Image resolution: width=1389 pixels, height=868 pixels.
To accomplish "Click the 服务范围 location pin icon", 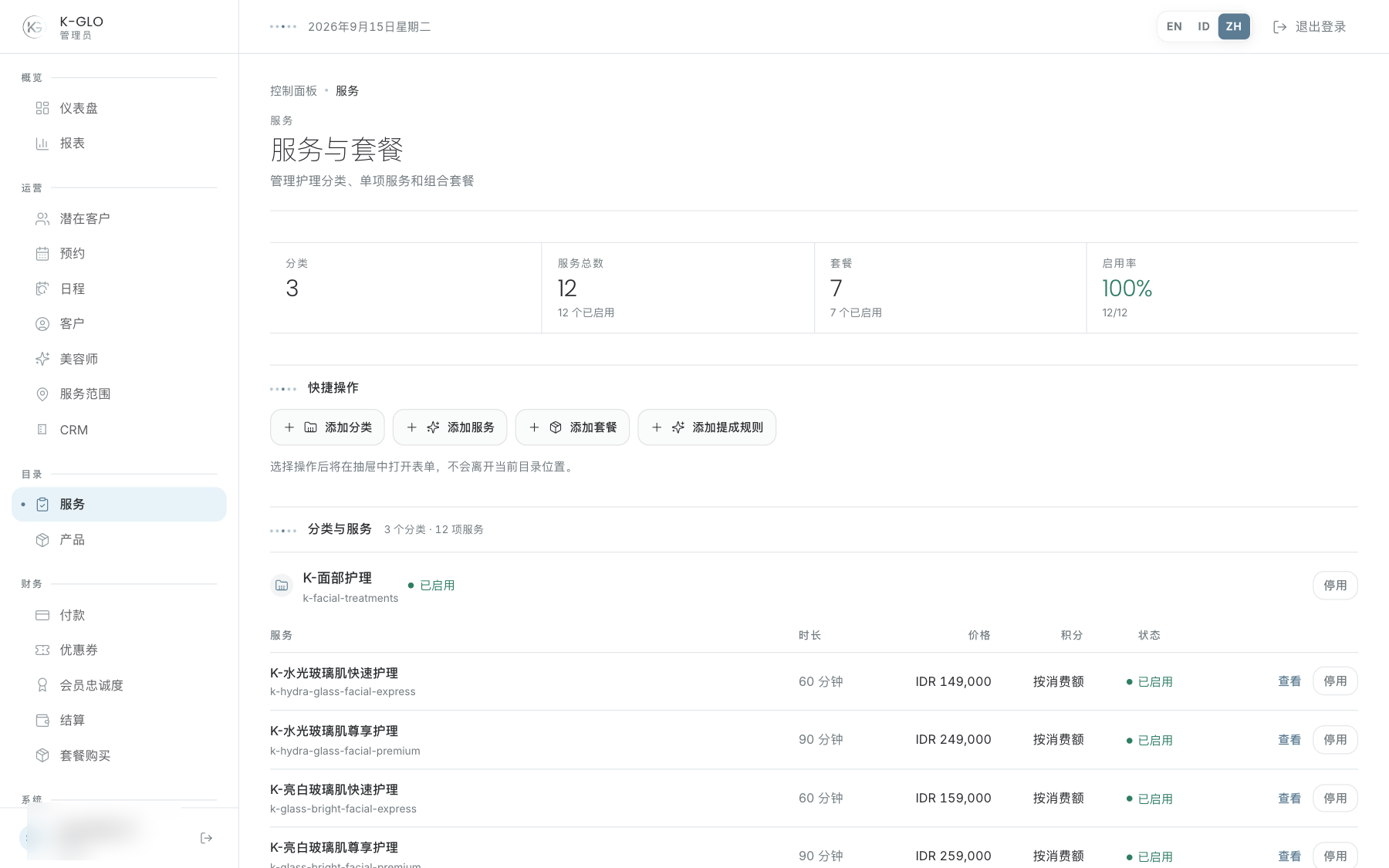I will (x=42, y=394).
